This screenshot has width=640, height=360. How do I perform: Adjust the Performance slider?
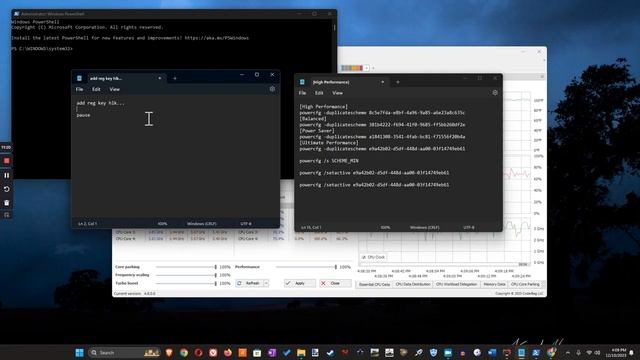[306, 267]
